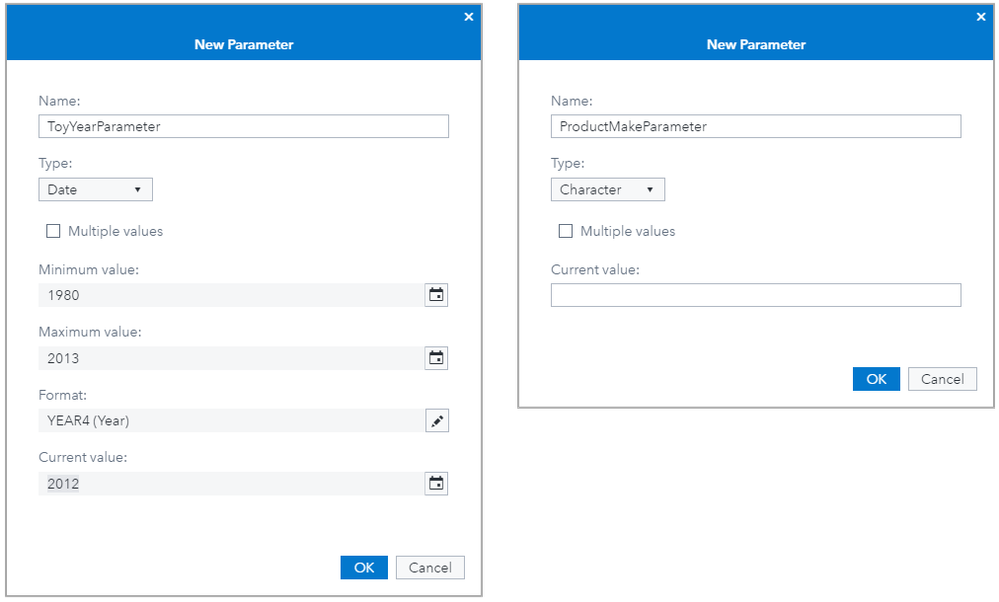
Task: Click the ProductMakeParameter name field
Action: pyautogui.click(x=755, y=126)
